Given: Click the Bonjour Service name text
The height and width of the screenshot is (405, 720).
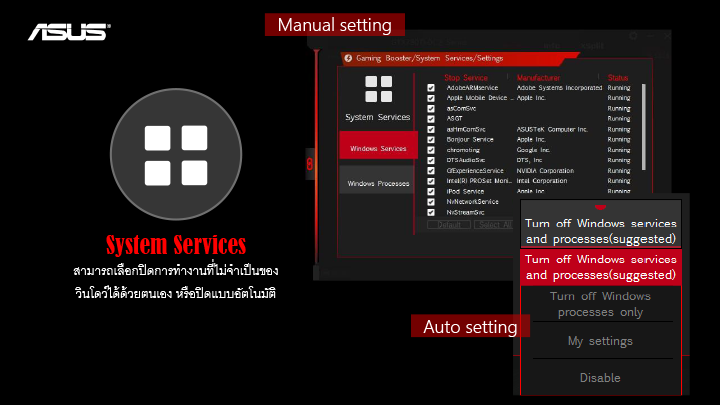Looking at the screenshot, I should [x=470, y=140].
